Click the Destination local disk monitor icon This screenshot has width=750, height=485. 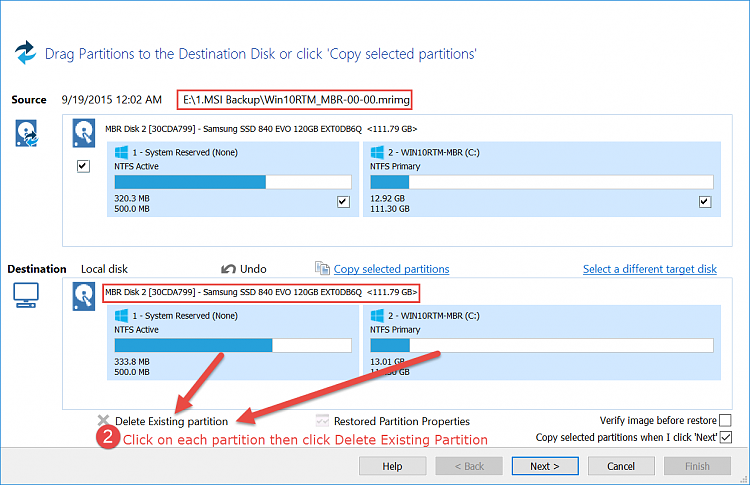[x=26, y=295]
